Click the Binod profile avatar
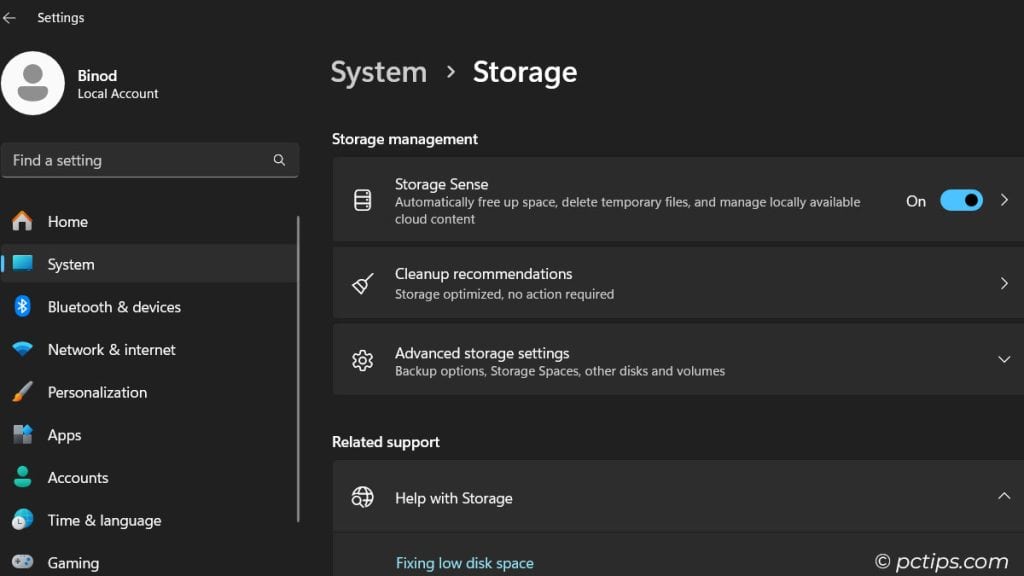The image size is (1024, 576). point(33,84)
